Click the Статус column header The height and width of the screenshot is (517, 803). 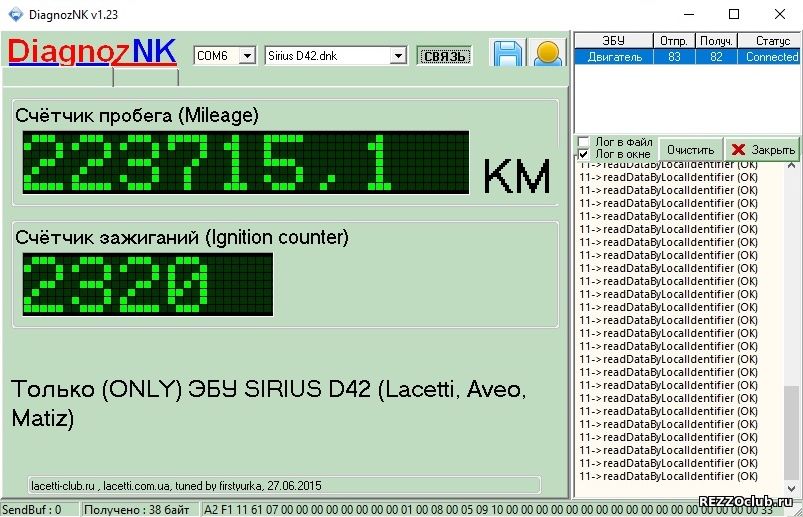769,41
